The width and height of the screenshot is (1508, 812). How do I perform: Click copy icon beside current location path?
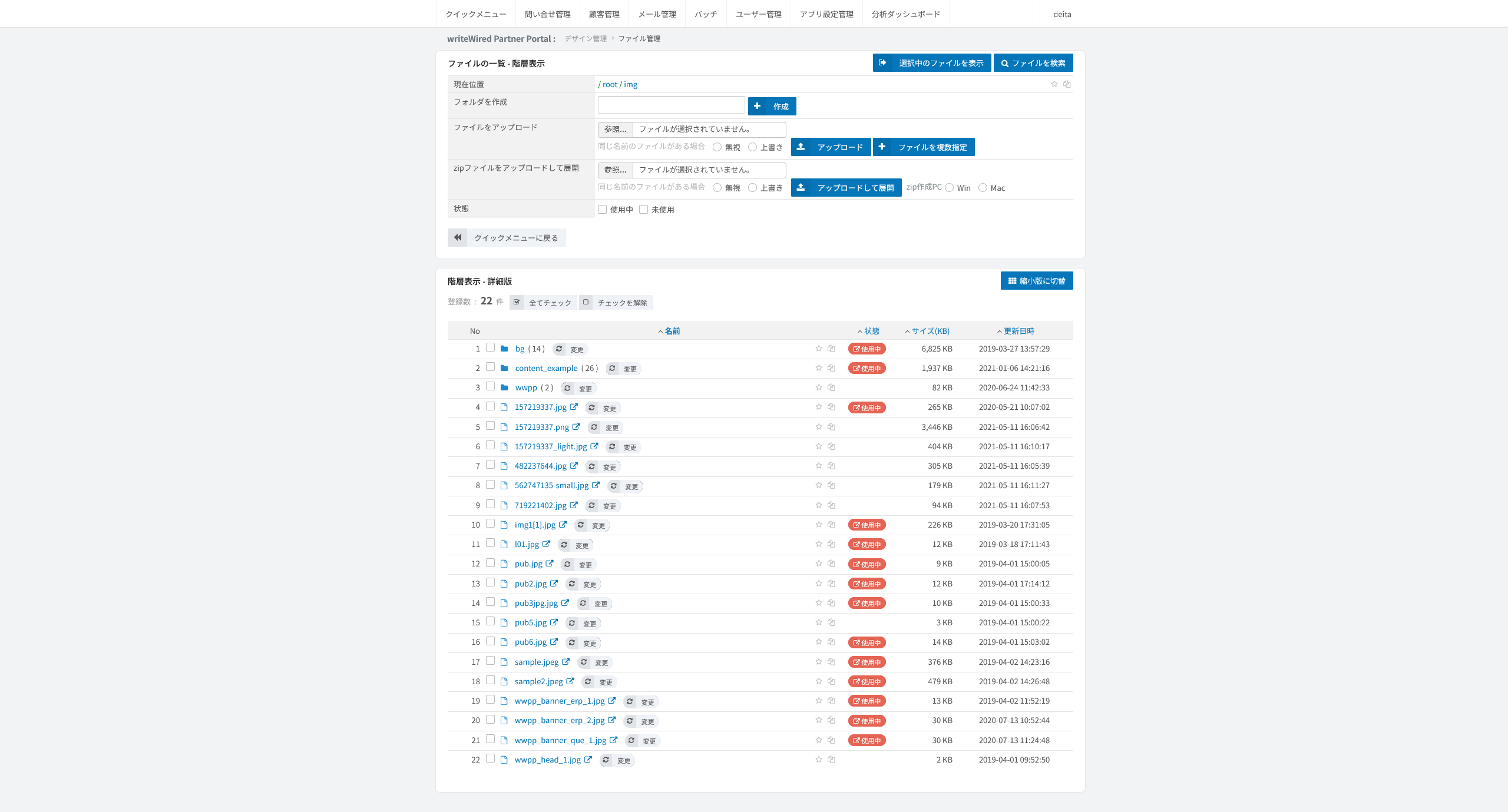coord(1067,84)
